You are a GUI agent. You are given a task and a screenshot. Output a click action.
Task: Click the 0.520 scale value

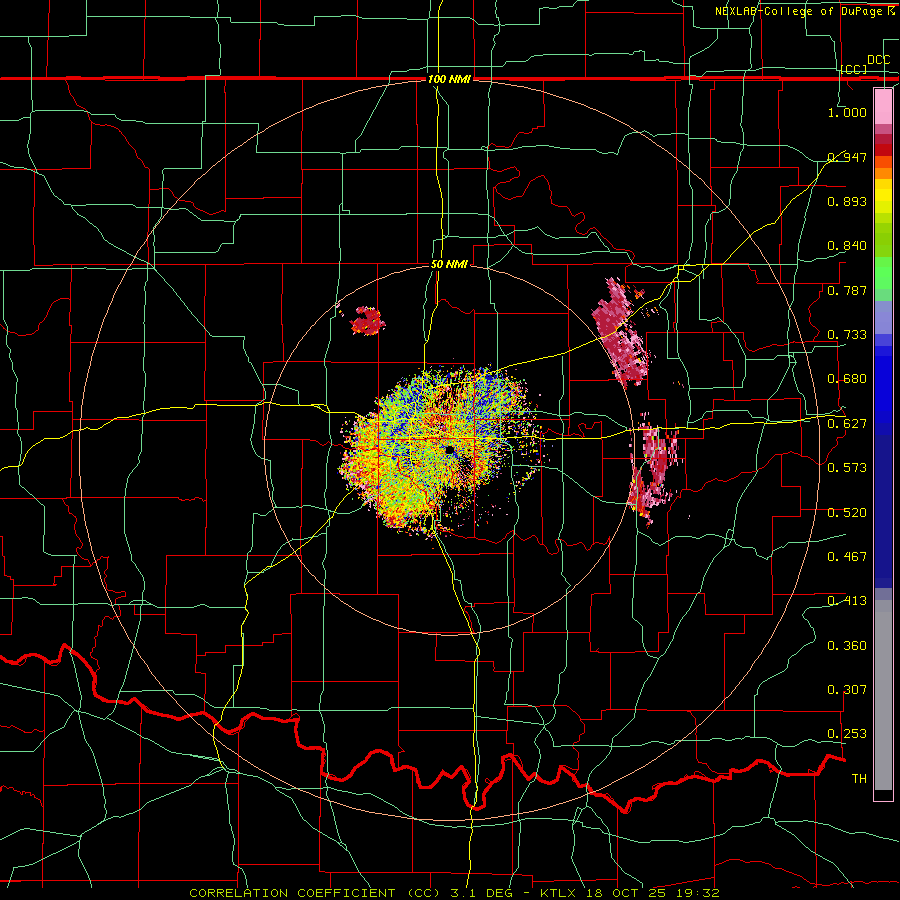tap(847, 513)
